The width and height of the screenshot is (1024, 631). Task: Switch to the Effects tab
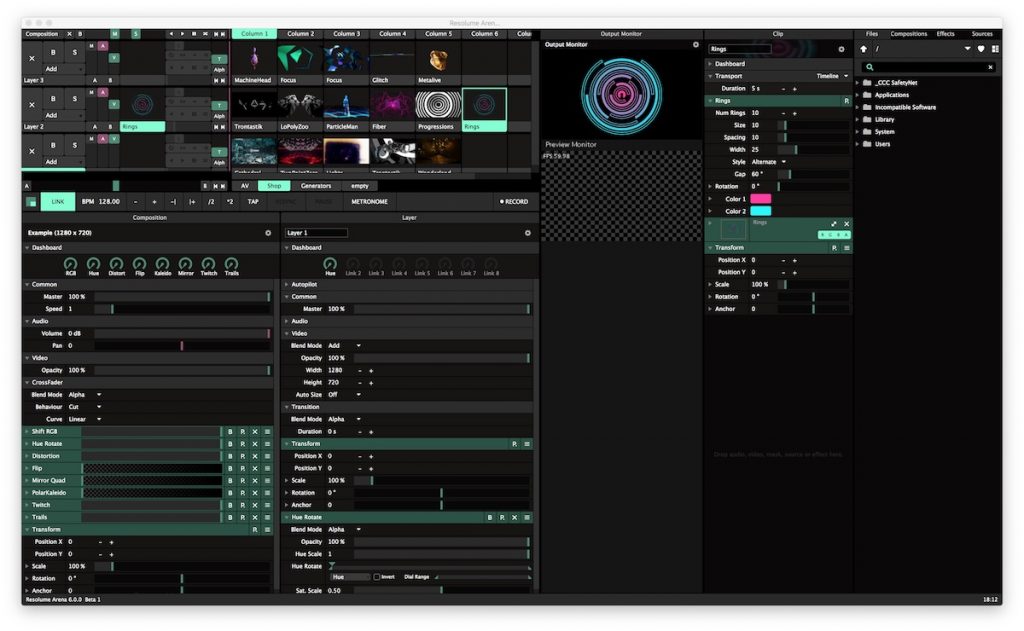tap(945, 34)
